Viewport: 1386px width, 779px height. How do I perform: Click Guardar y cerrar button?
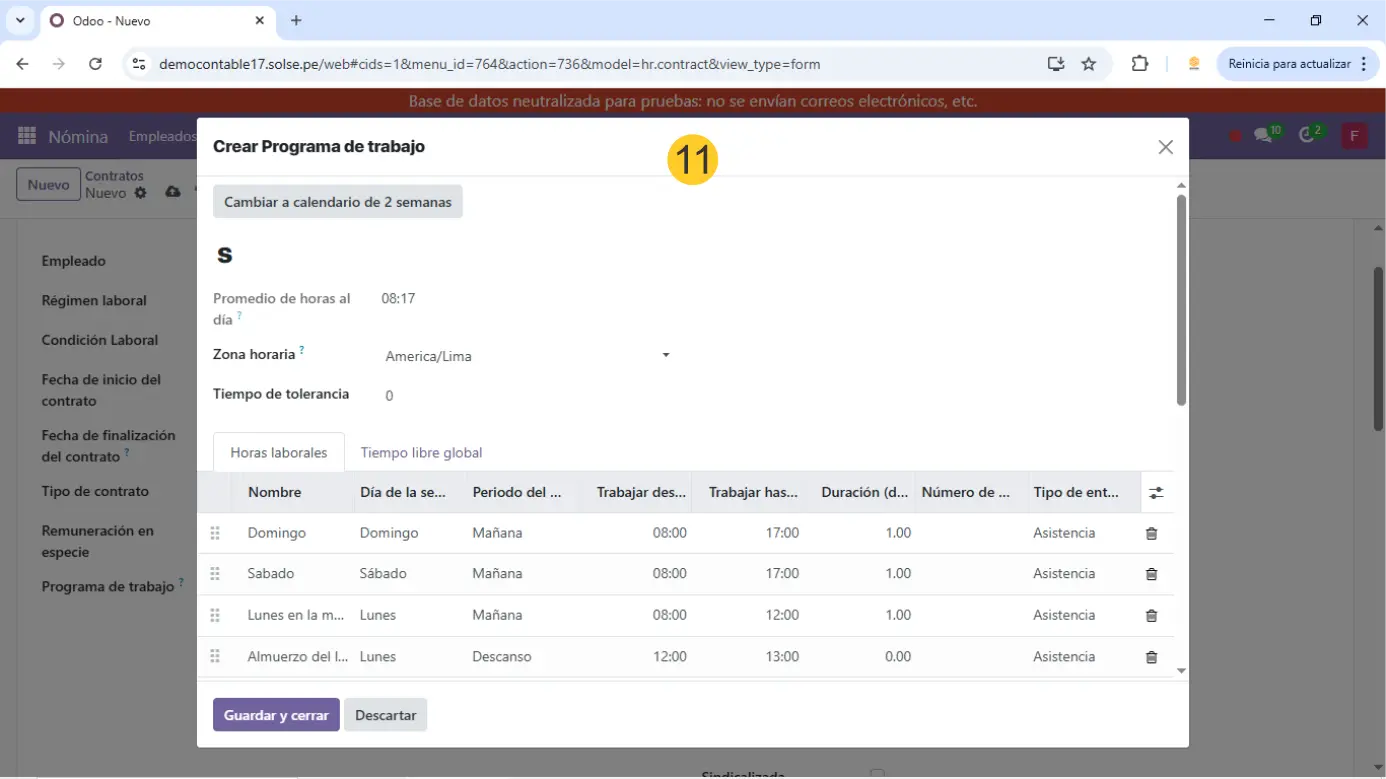coord(276,715)
